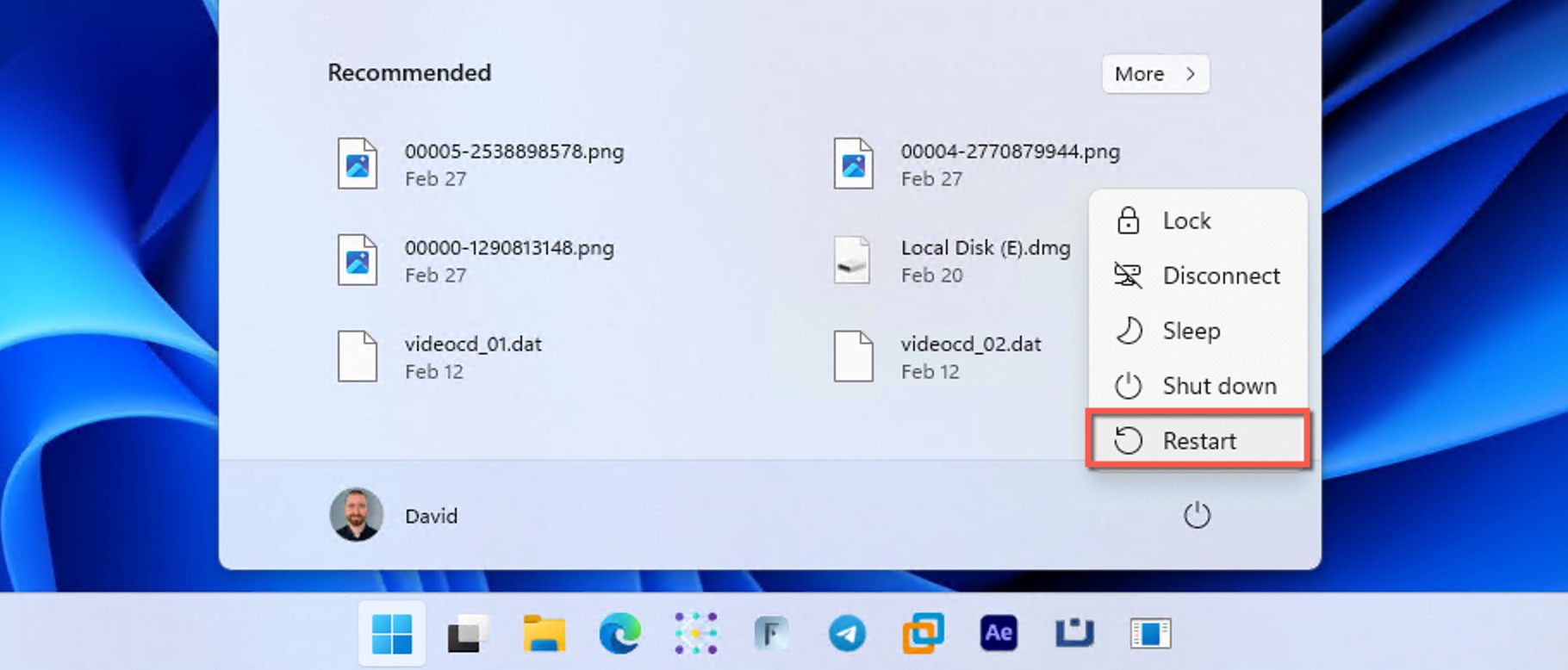Open the file name videocd_02.dat

pyautogui.click(x=971, y=344)
